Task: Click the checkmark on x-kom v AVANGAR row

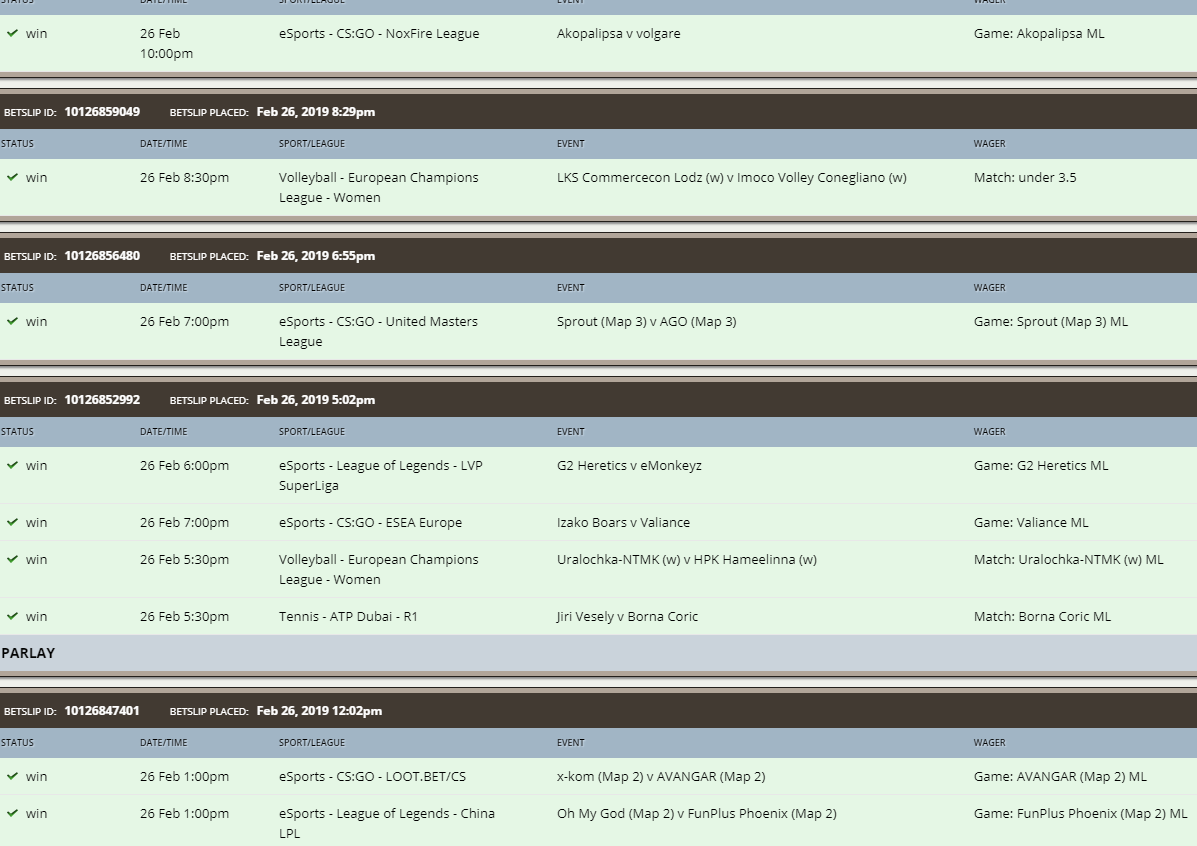Action: (12, 777)
